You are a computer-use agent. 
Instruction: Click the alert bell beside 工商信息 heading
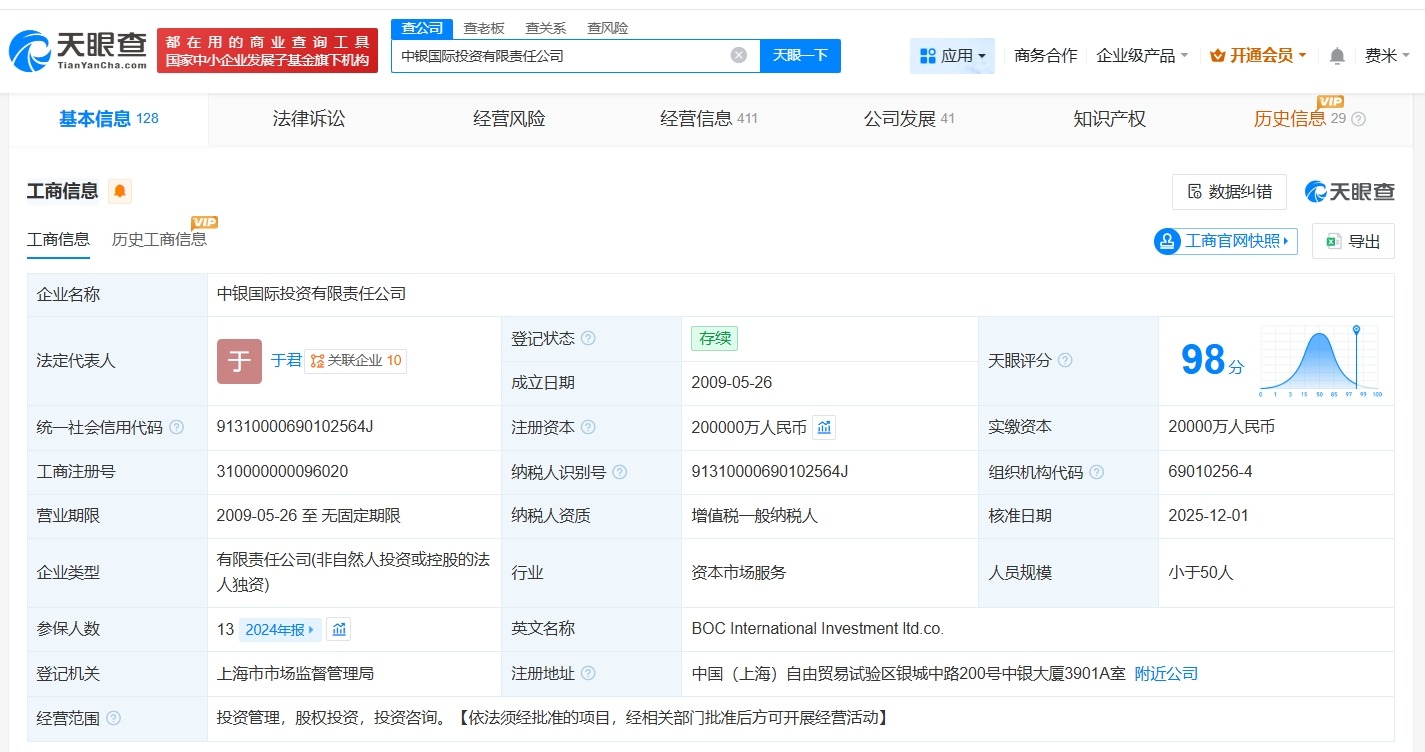tap(118, 190)
